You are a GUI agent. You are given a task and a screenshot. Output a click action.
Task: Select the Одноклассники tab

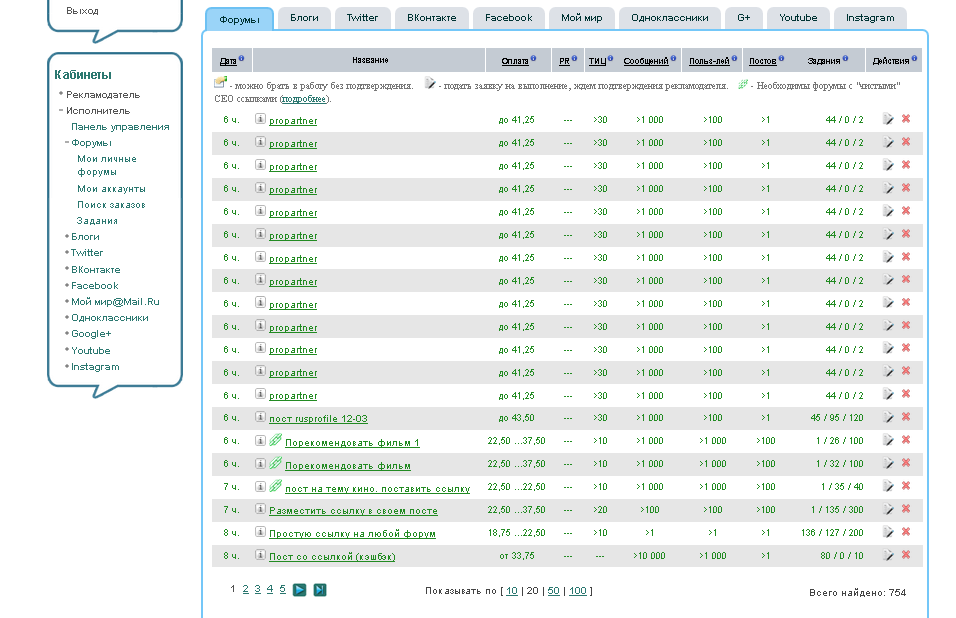669,18
